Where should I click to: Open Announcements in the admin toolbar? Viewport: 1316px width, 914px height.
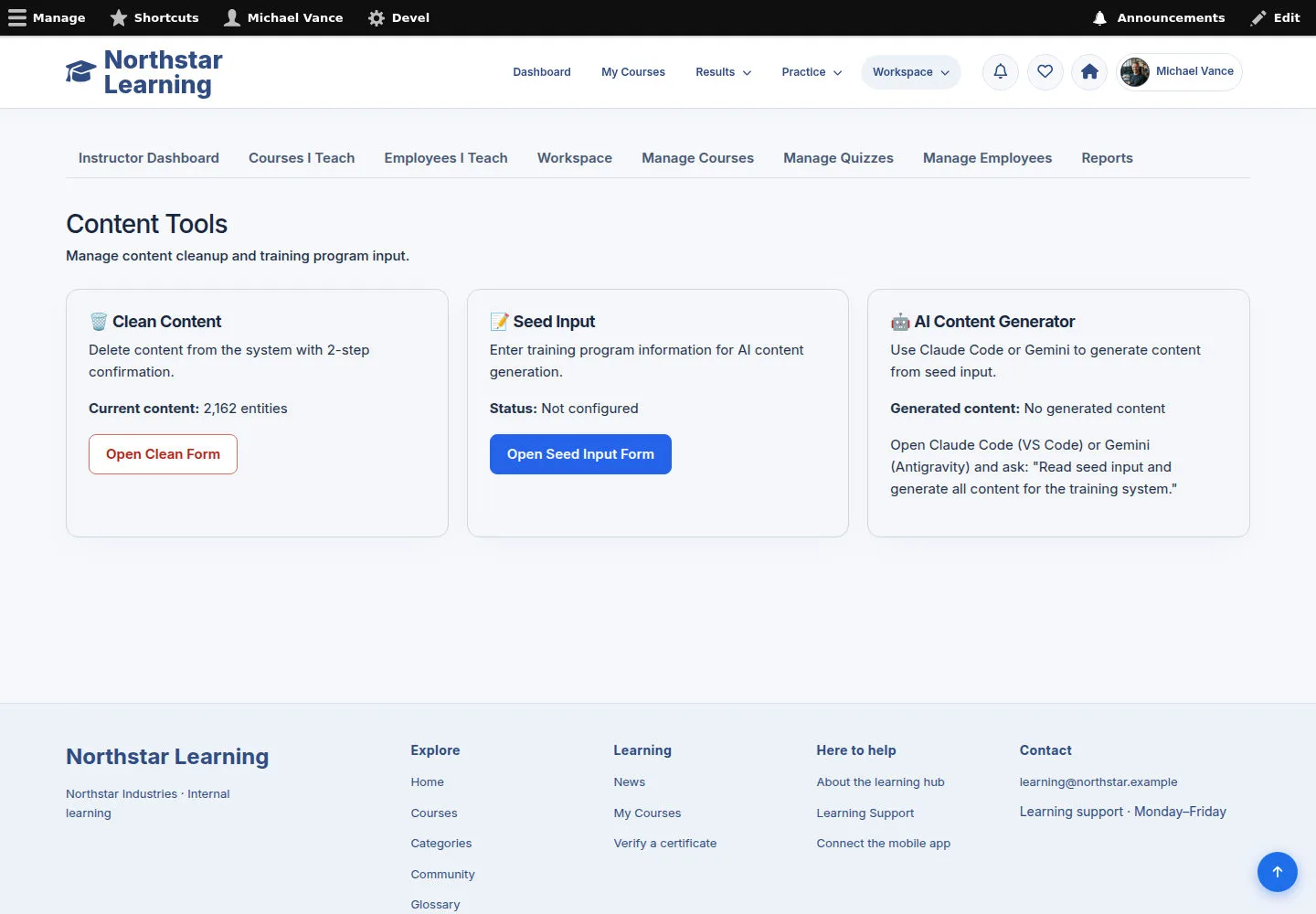coord(1159,17)
